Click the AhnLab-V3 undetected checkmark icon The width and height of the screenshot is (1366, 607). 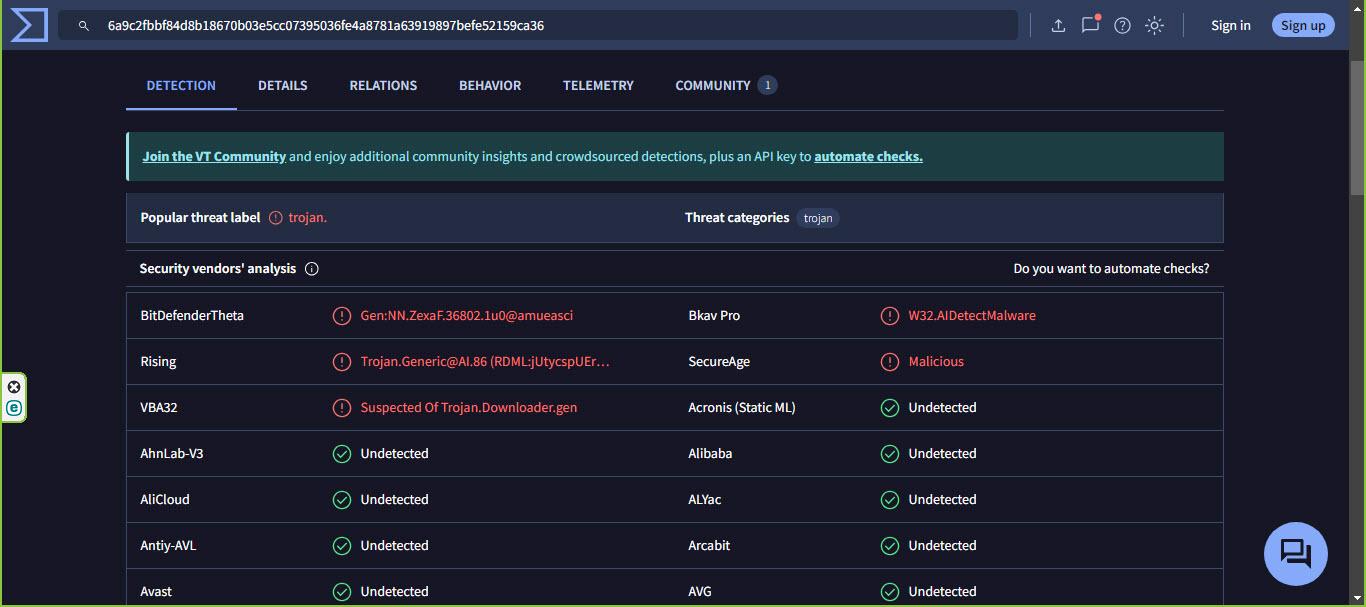click(342, 454)
